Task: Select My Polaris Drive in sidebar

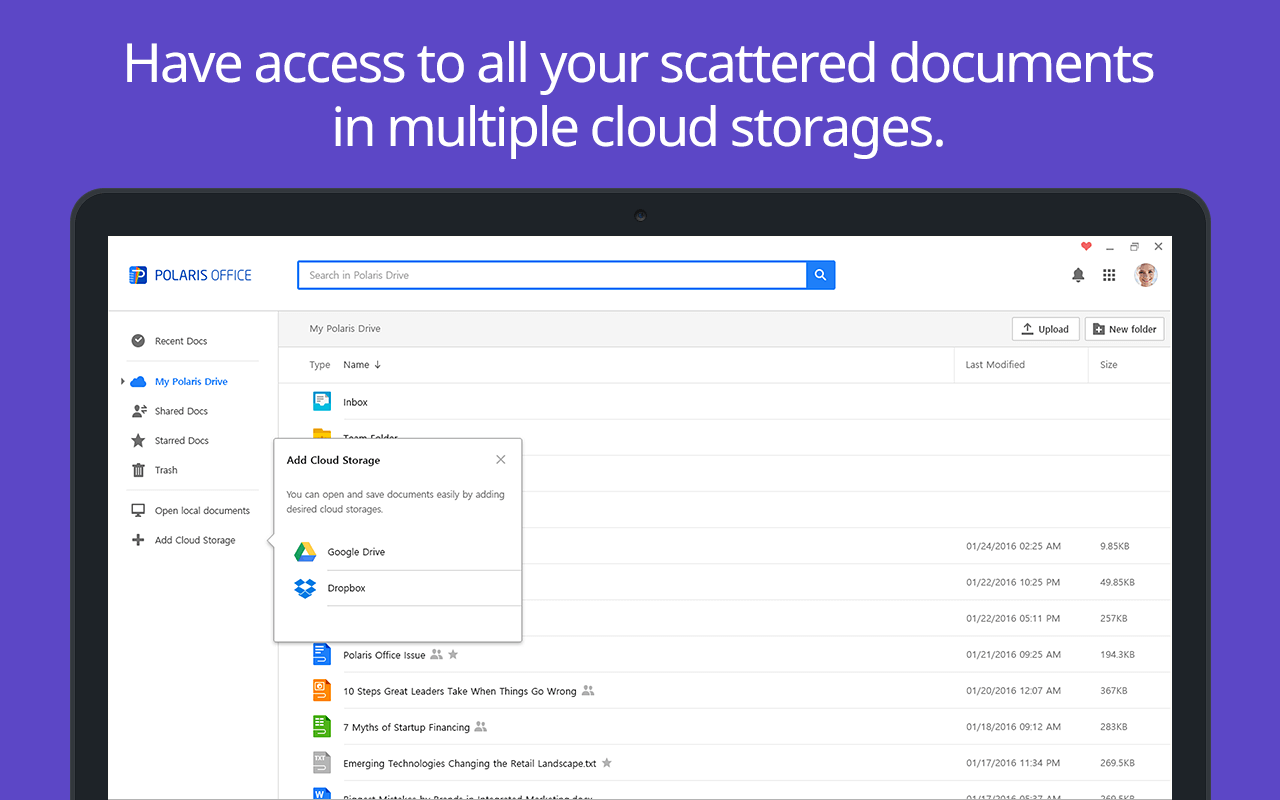Action: coord(191,381)
